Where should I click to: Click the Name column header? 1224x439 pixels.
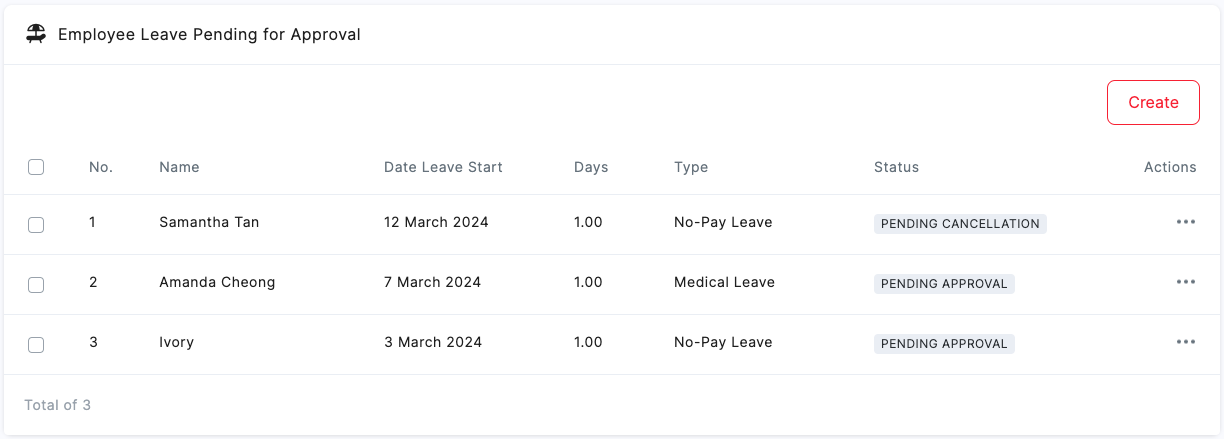click(179, 167)
